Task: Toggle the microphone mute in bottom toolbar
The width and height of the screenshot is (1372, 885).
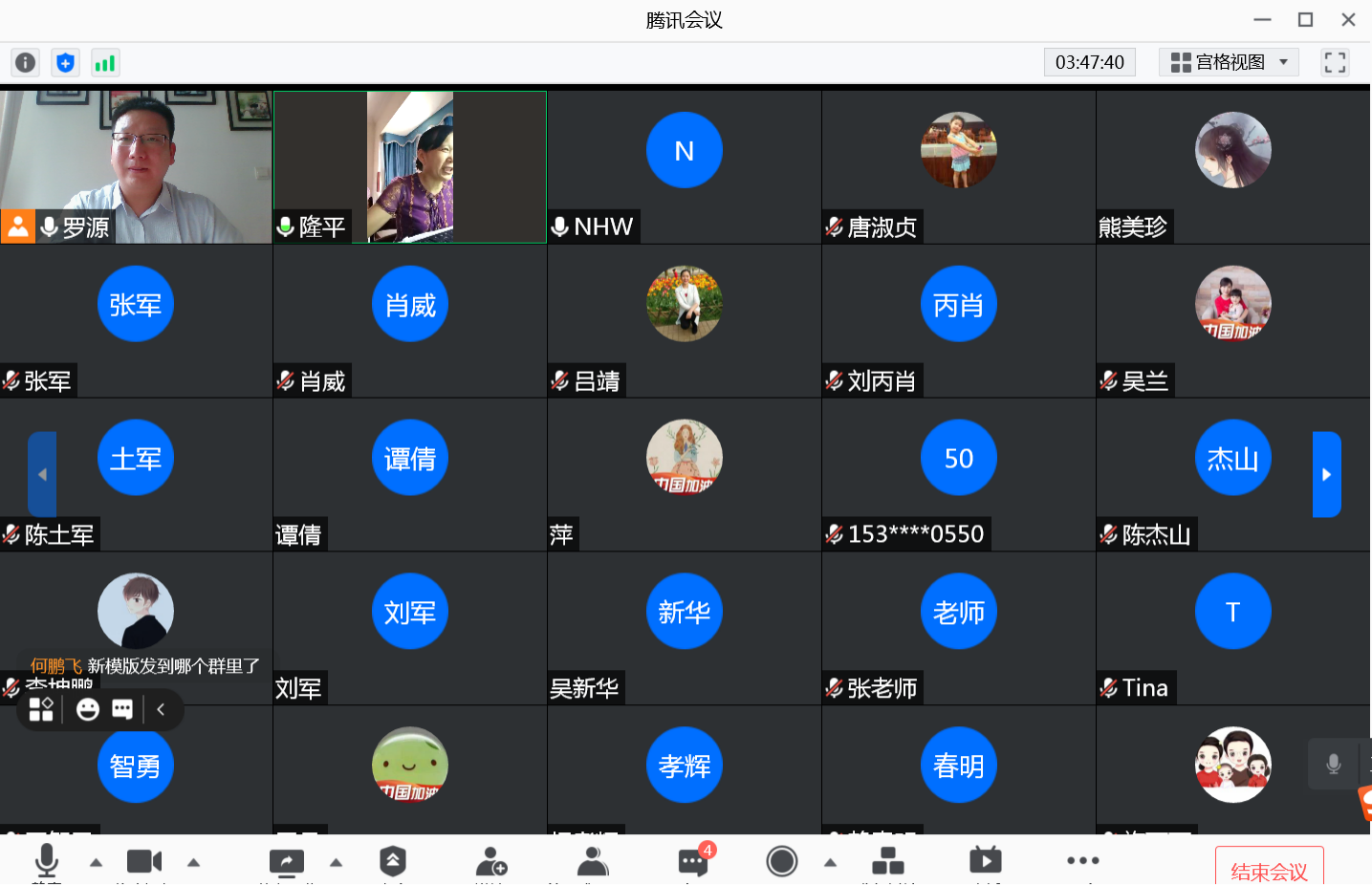Action: pos(46,861)
